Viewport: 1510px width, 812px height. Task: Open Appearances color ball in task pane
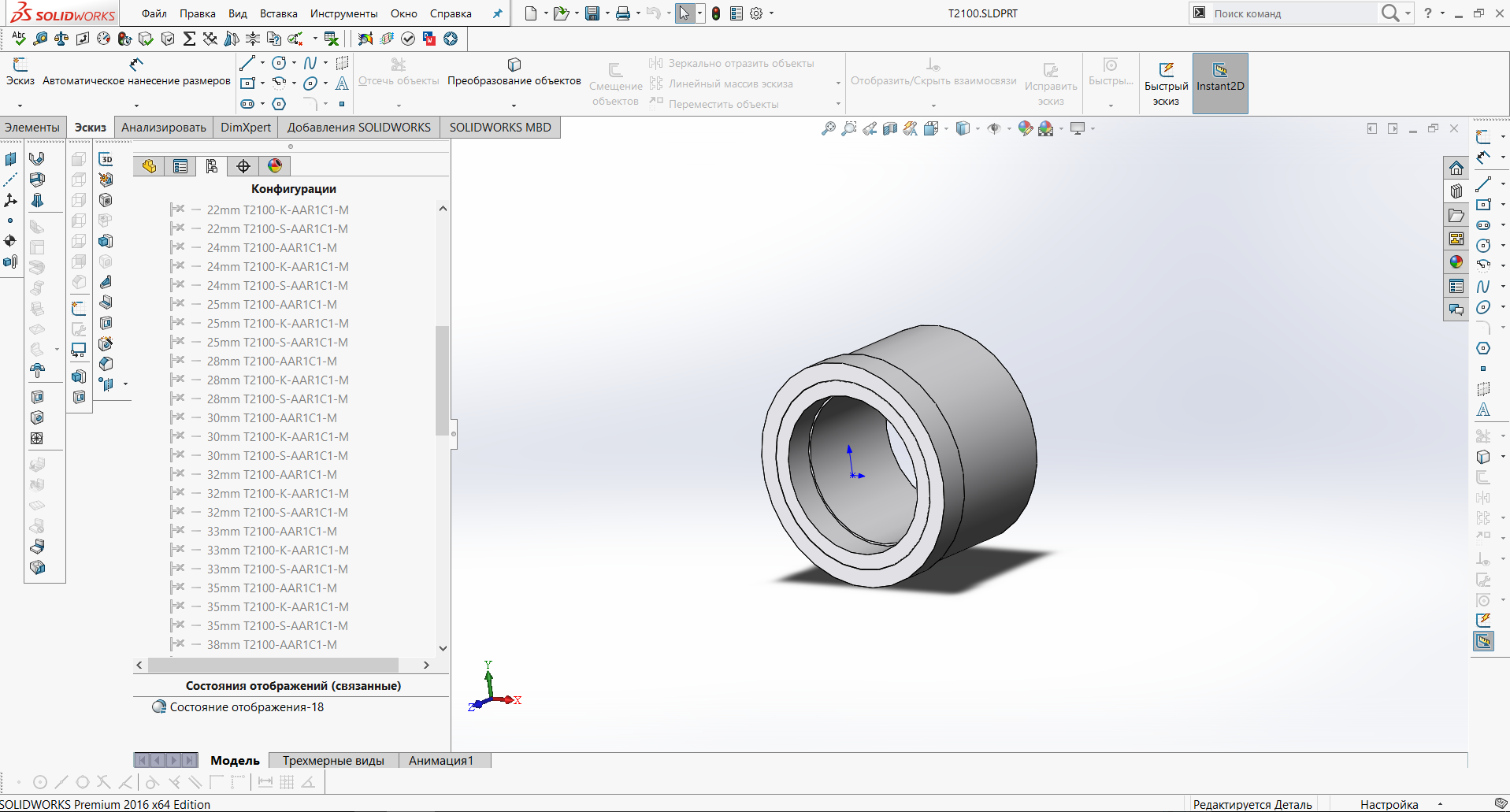point(1456,261)
